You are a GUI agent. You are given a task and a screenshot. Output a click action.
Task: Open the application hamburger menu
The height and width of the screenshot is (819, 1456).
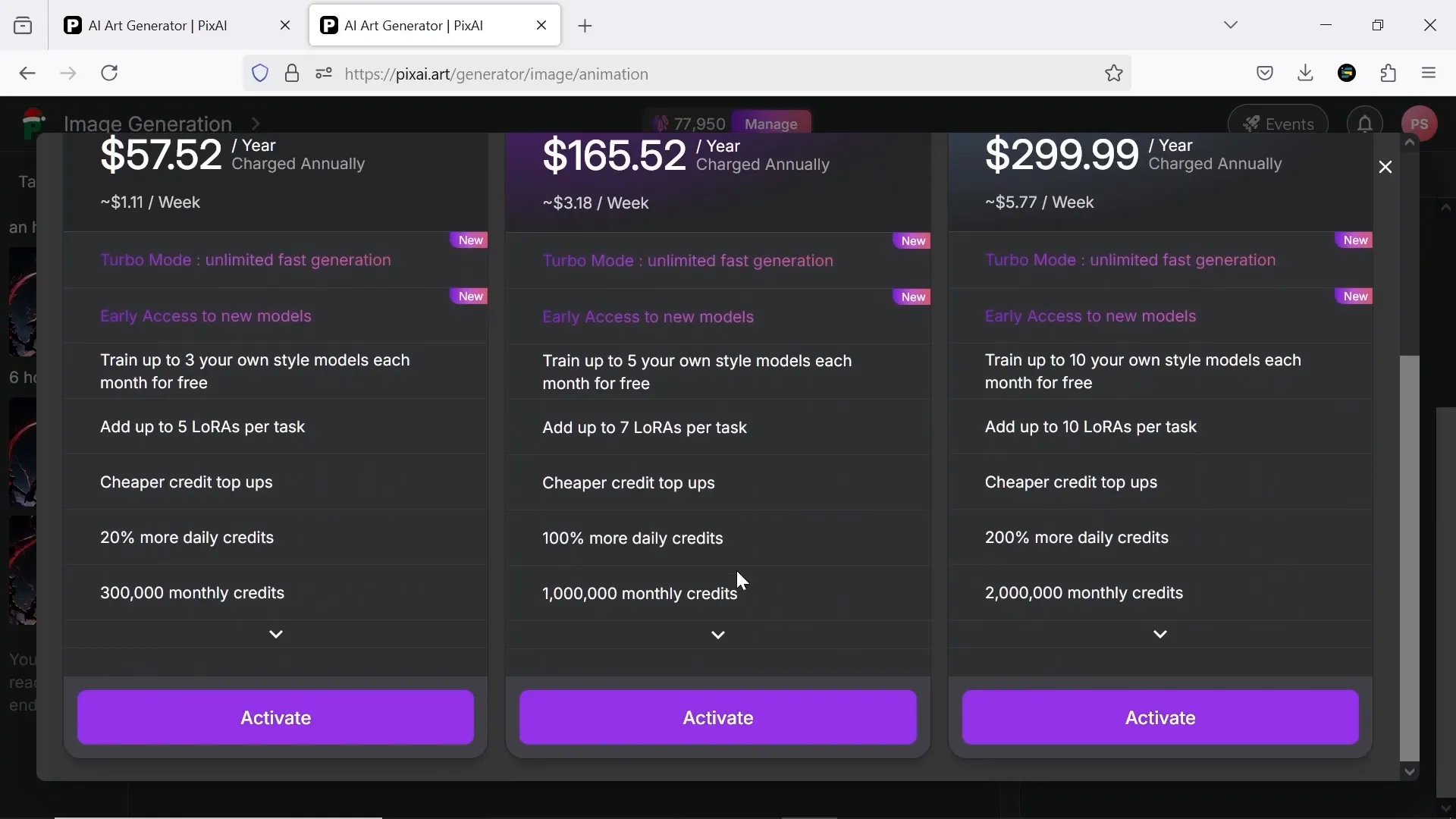1429,74
